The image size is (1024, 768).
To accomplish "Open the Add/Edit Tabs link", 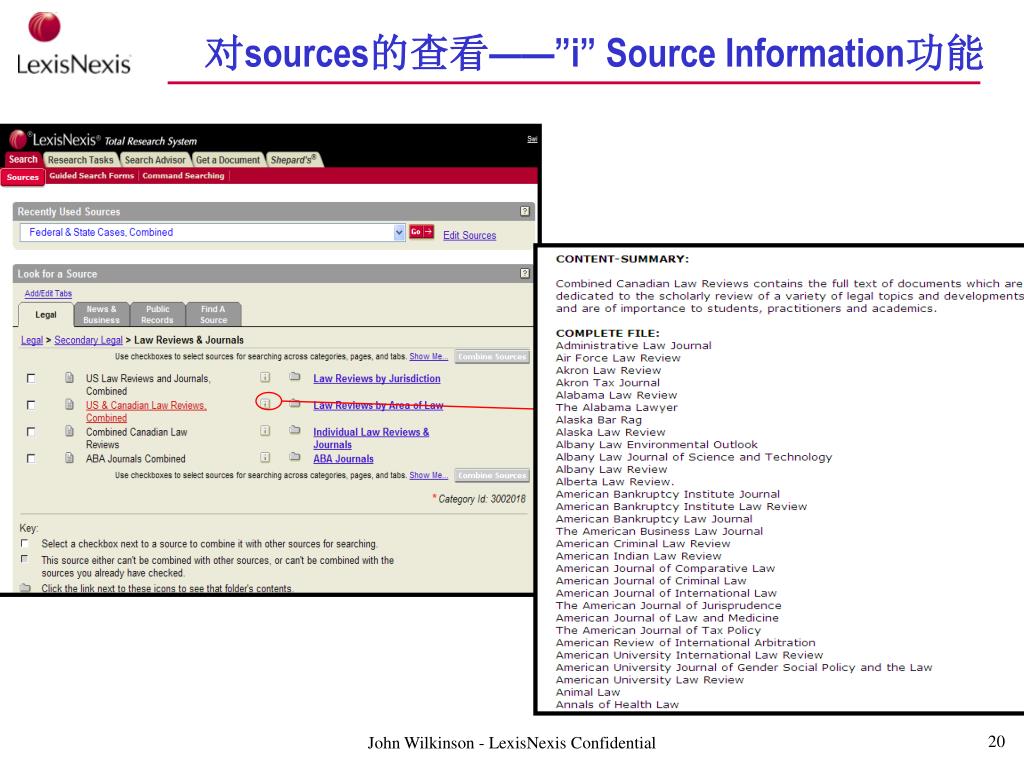I will pos(48,294).
